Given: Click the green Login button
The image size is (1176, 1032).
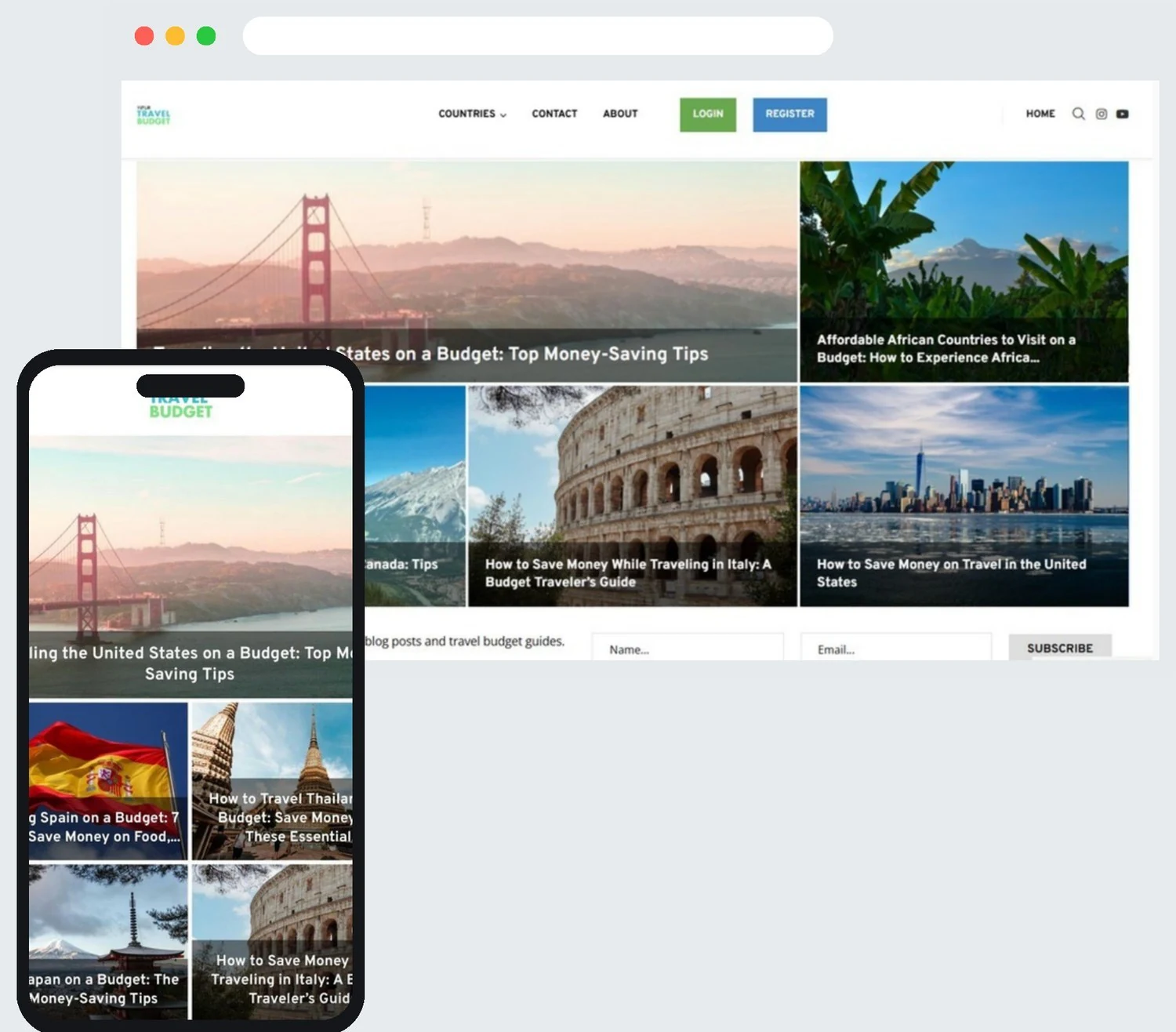Looking at the screenshot, I should click(708, 114).
